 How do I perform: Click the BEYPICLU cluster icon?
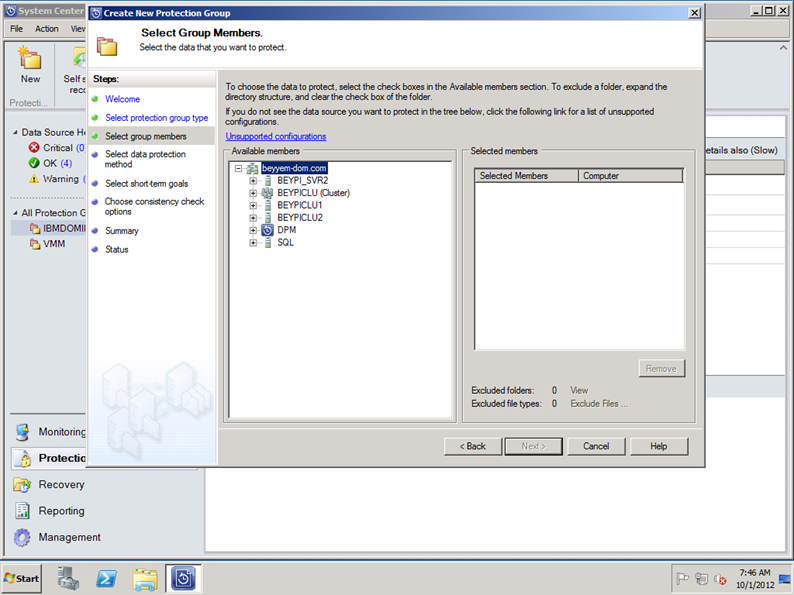(x=267, y=193)
